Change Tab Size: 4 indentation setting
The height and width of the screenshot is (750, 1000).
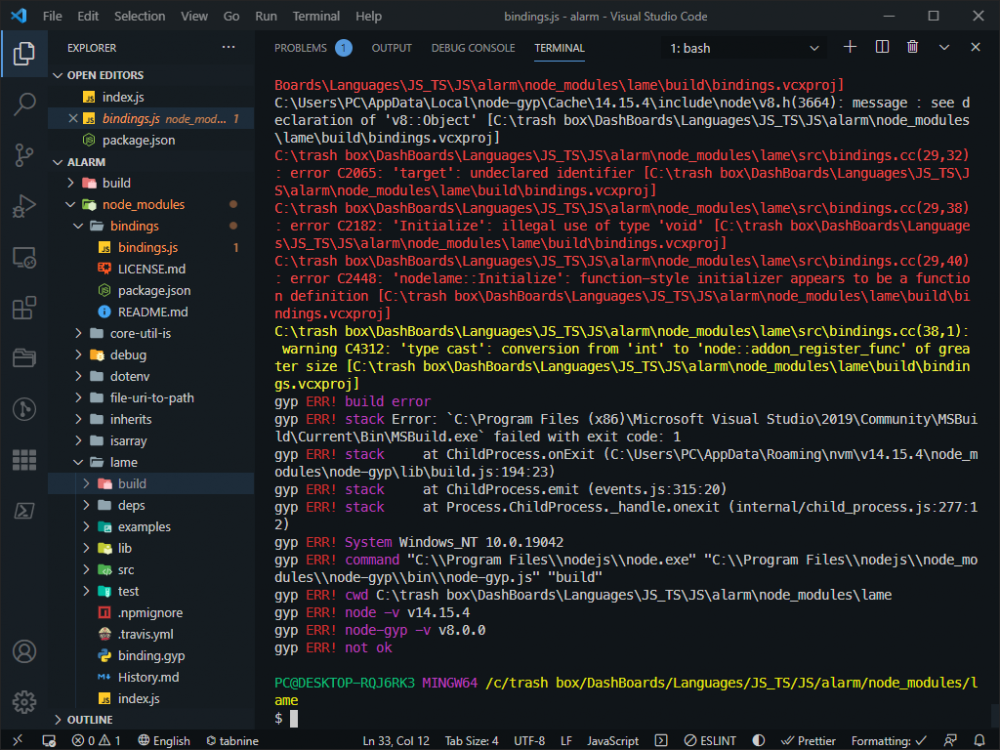(471, 740)
